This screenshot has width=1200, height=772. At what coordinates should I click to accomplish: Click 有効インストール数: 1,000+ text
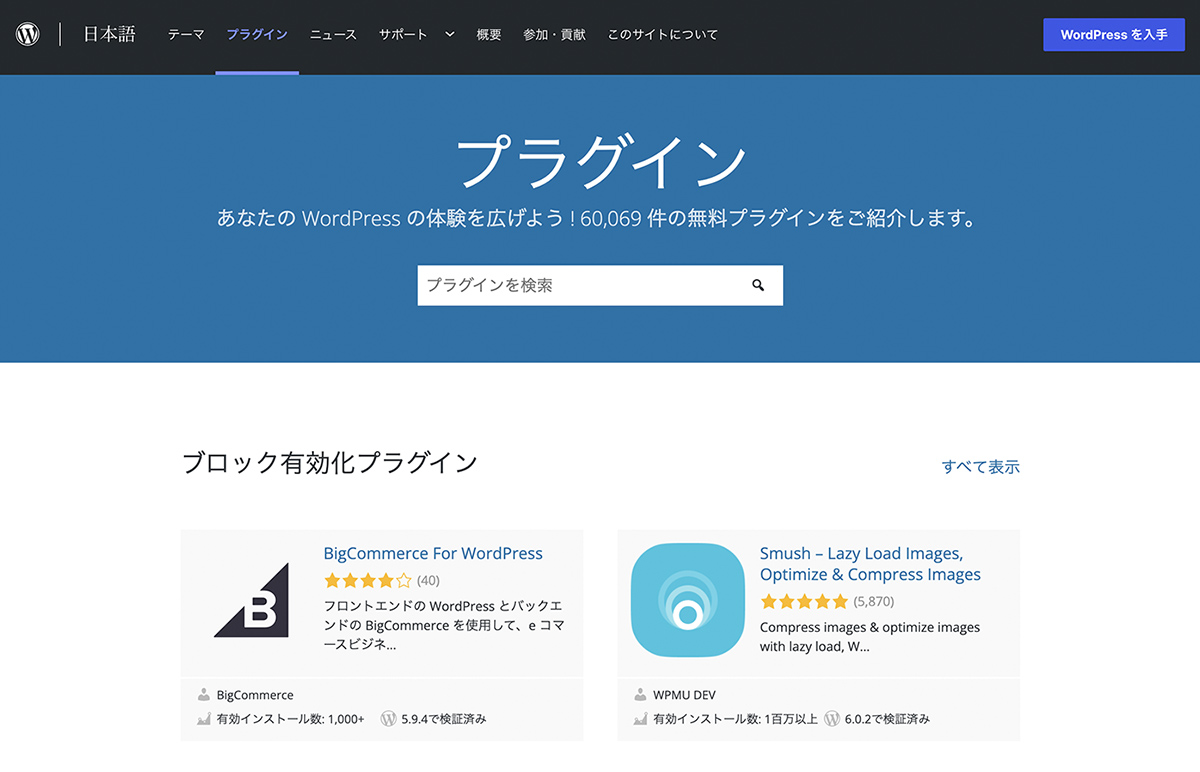[x=290, y=719]
